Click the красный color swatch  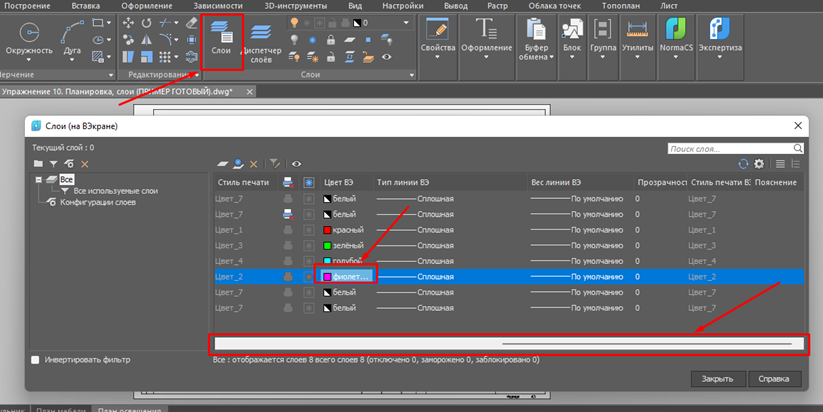tap(326, 230)
